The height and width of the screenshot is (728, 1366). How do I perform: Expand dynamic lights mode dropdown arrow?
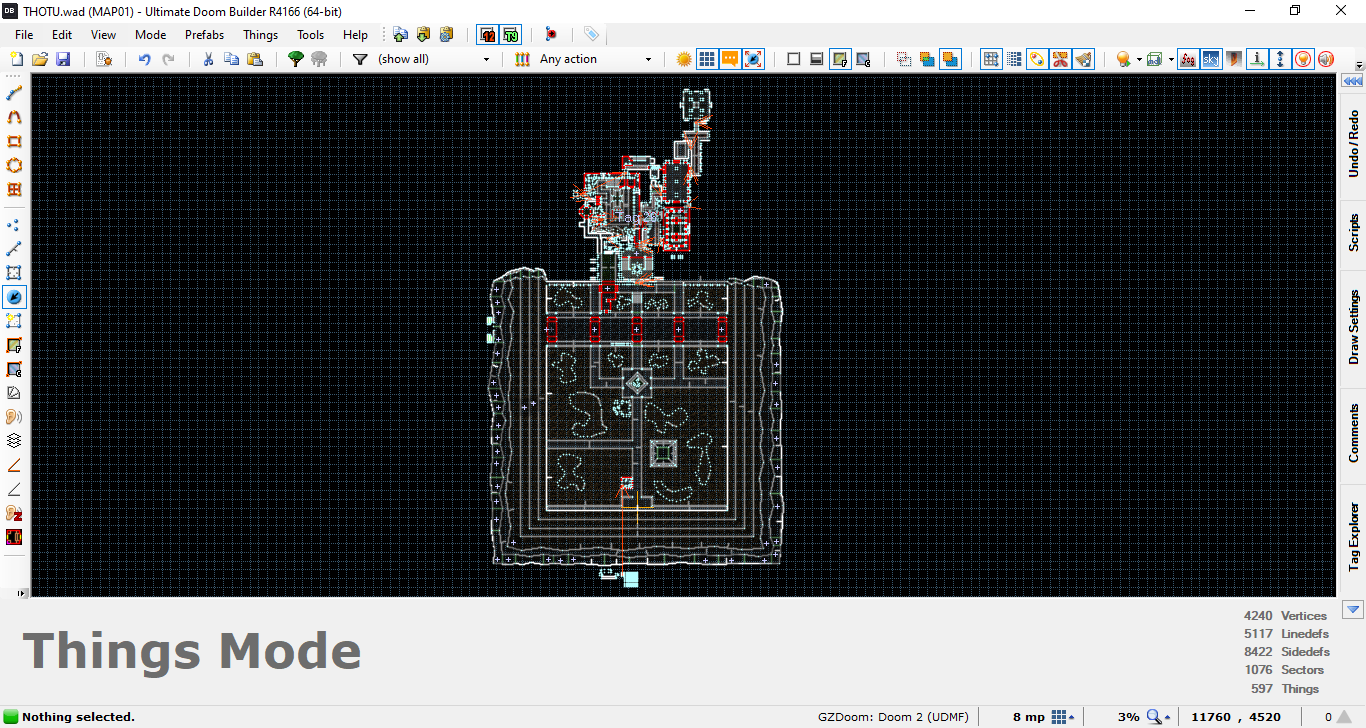point(1139,60)
